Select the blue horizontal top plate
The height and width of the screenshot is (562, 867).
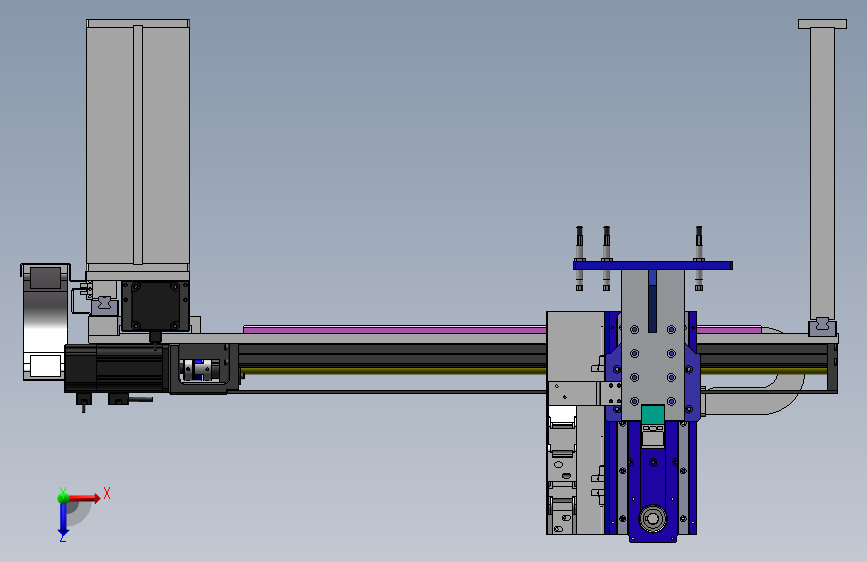pyautogui.click(x=652, y=266)
